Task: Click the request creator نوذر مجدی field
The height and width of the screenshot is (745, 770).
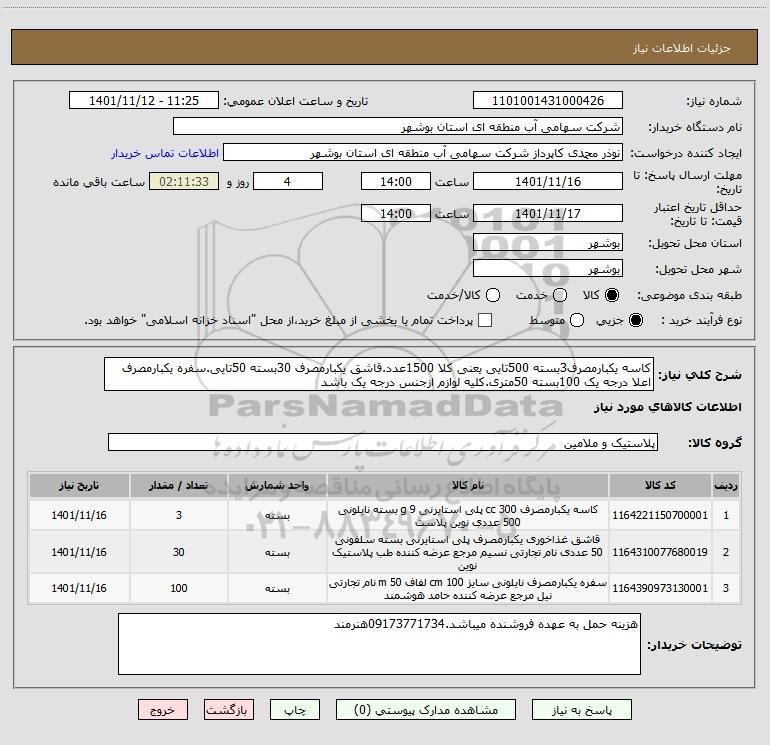Action: (x=423, y=153)
